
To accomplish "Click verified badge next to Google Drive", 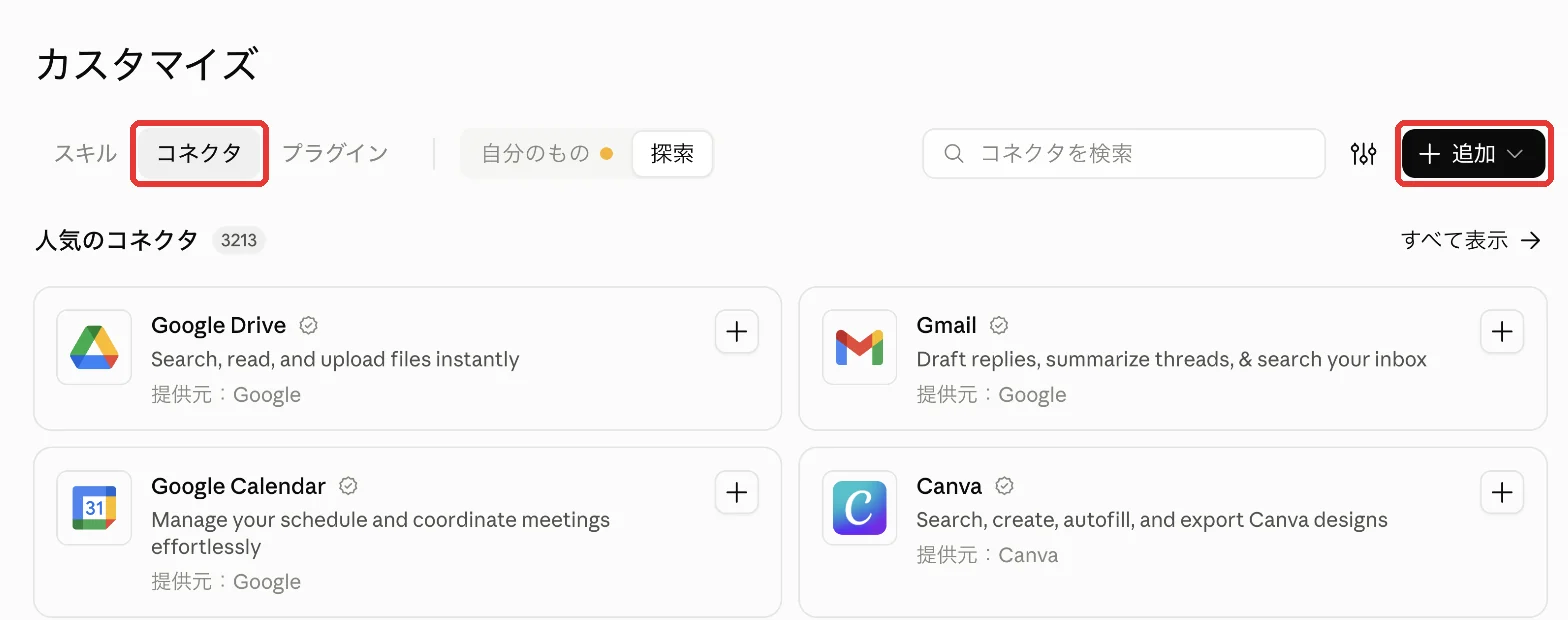I will (309, 325).
